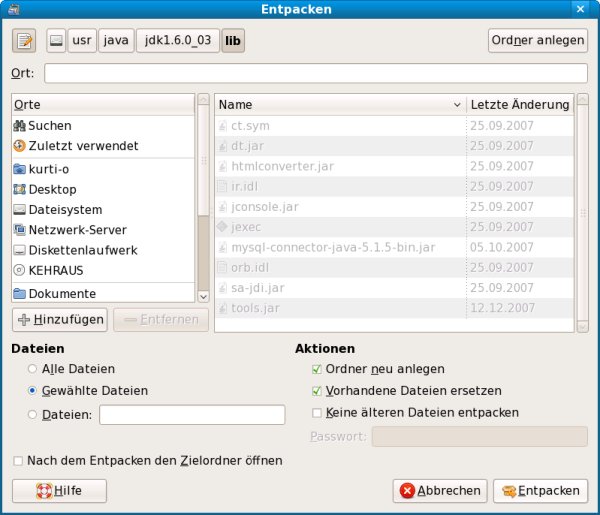Enable Keine älteren Dateien entpacken checkbox

click(318, 412)
